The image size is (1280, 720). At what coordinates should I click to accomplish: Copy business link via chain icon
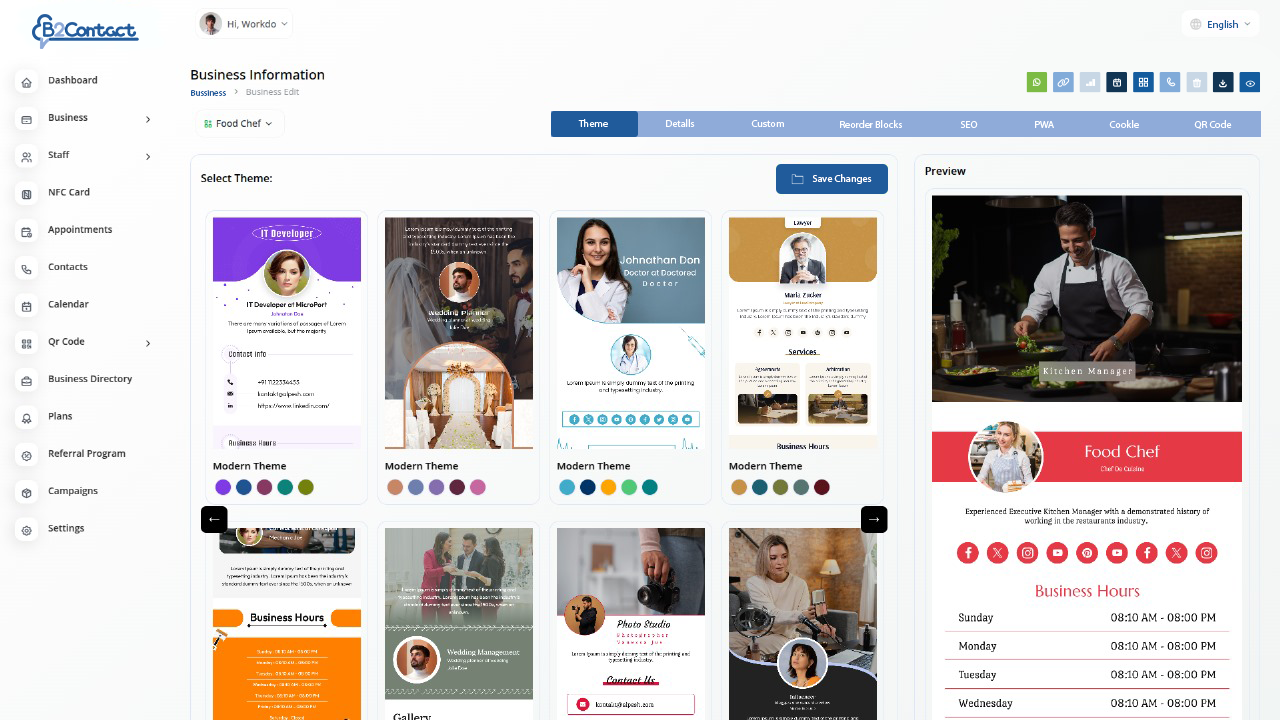coord(1063,82)
